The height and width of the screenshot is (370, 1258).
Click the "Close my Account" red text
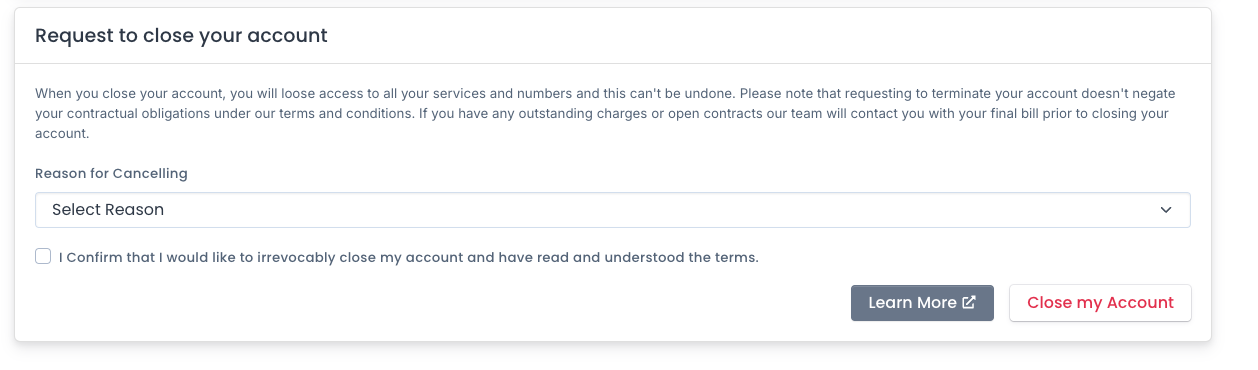tap(1100, 303)
